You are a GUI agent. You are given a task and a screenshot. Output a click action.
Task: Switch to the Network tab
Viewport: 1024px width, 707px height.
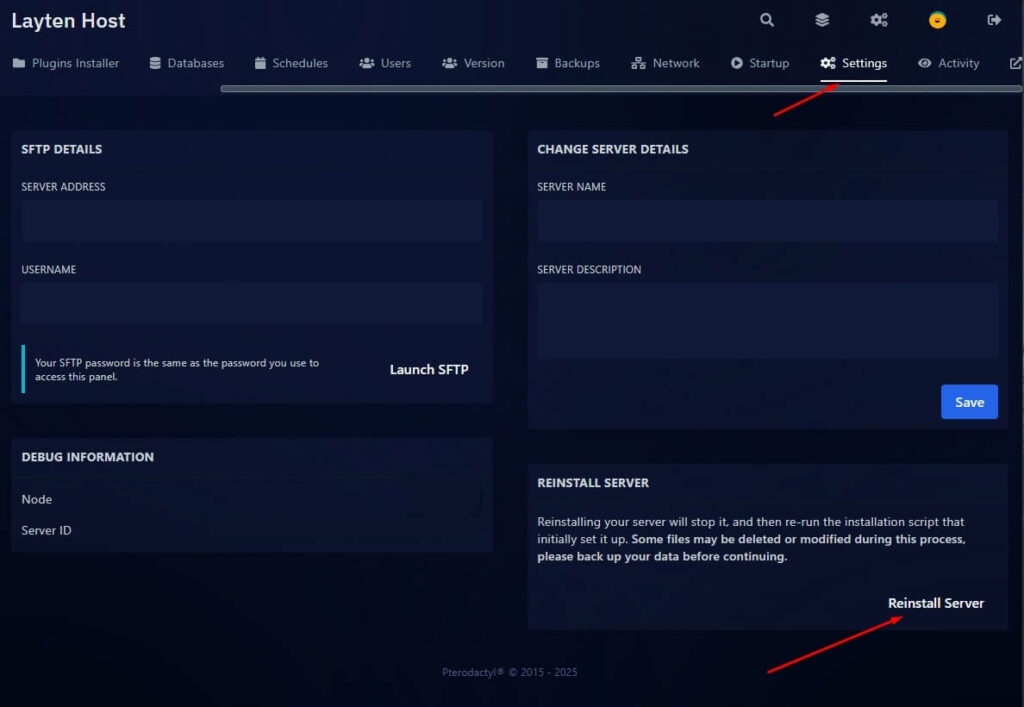[665, 63]
